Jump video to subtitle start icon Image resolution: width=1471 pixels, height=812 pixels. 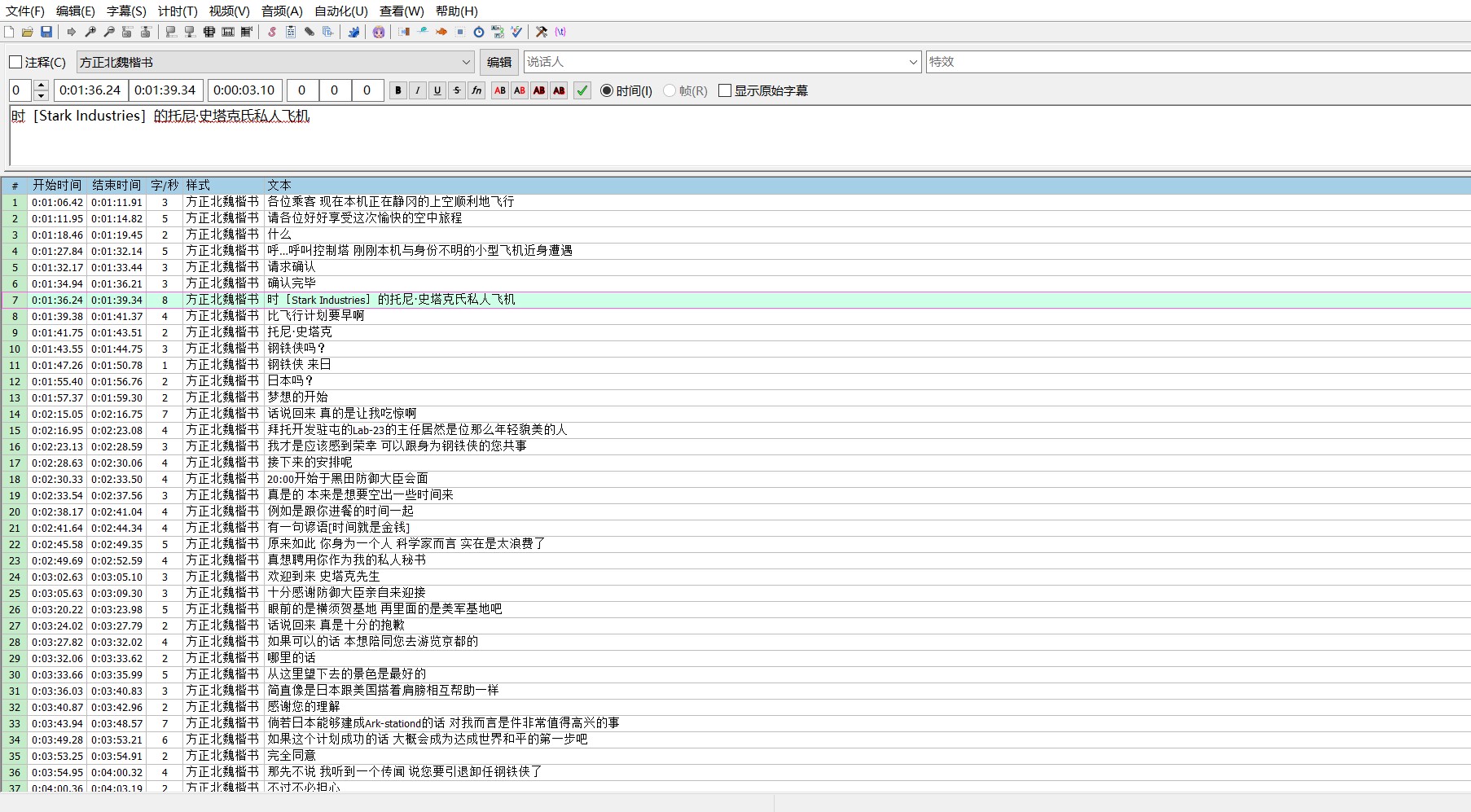tap(127, 32)
